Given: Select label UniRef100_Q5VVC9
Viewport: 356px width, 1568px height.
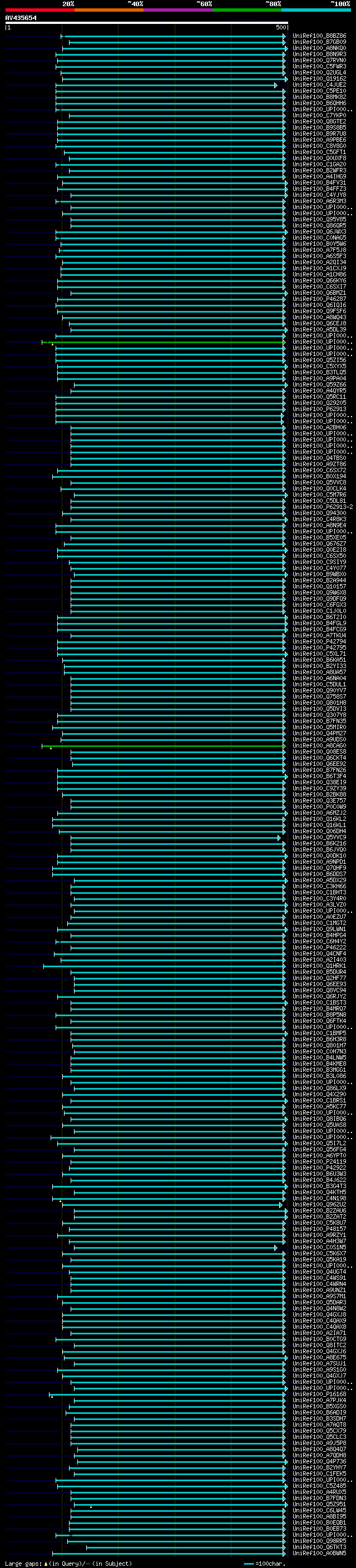Looking at the screenshot, I should (319, 837).
